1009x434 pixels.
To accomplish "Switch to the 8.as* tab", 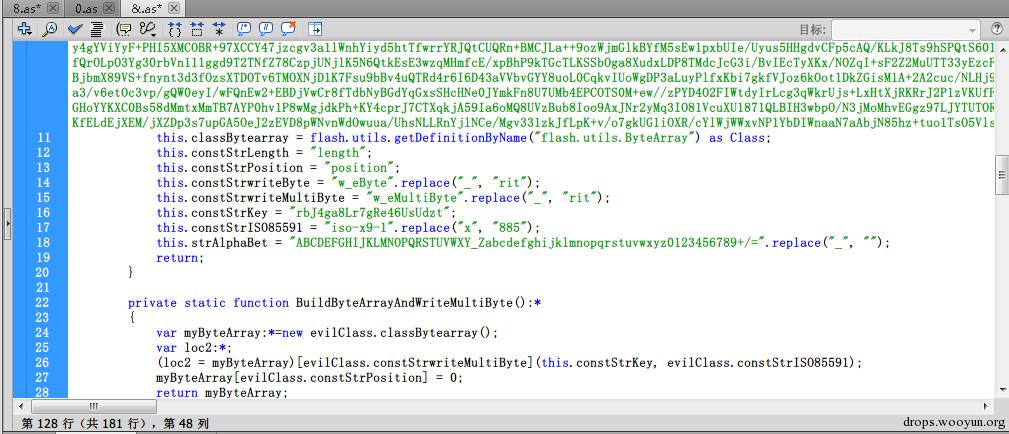I will point(28,8).
